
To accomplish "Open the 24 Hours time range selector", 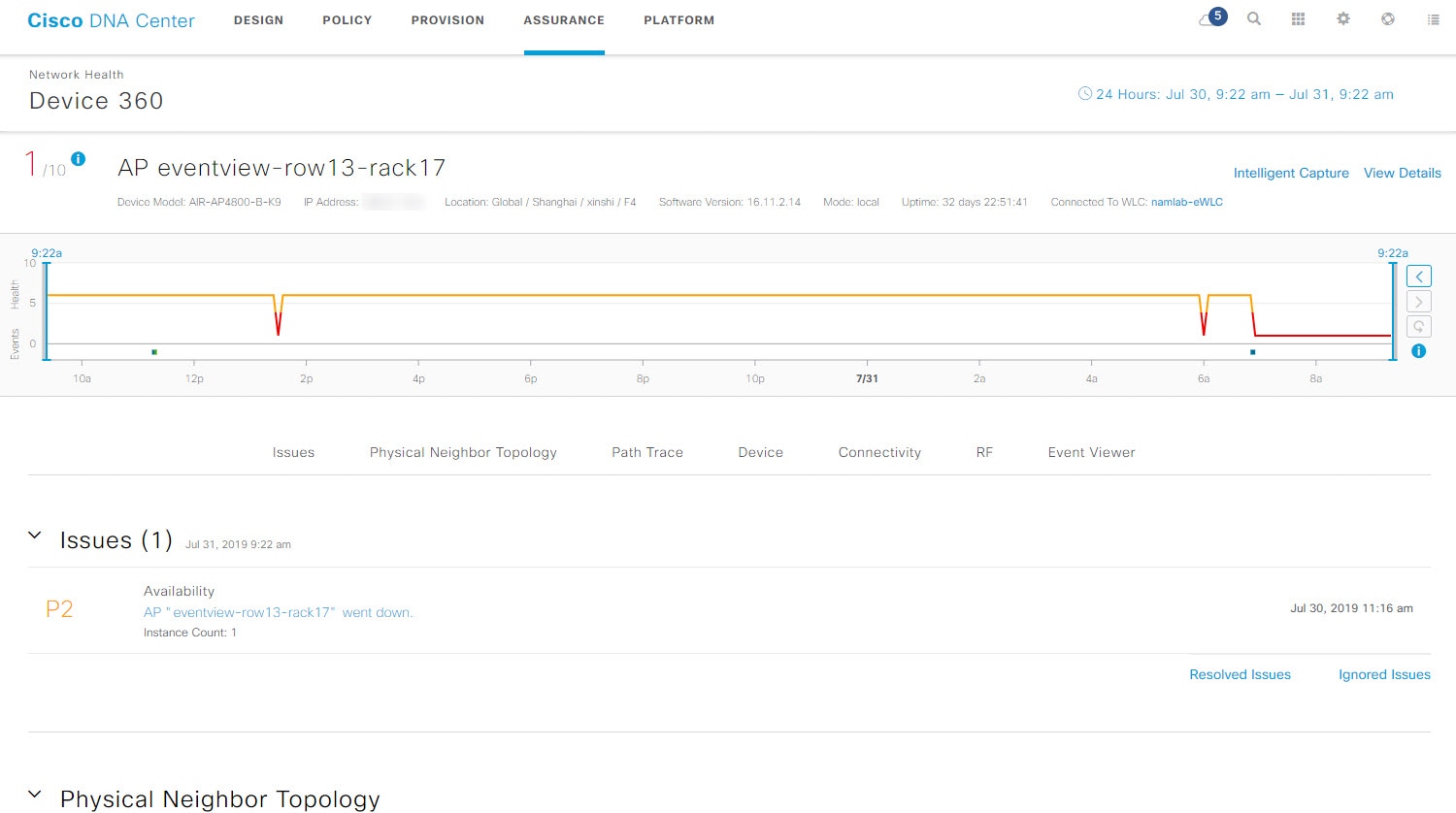I will (x=1236, y=94).
